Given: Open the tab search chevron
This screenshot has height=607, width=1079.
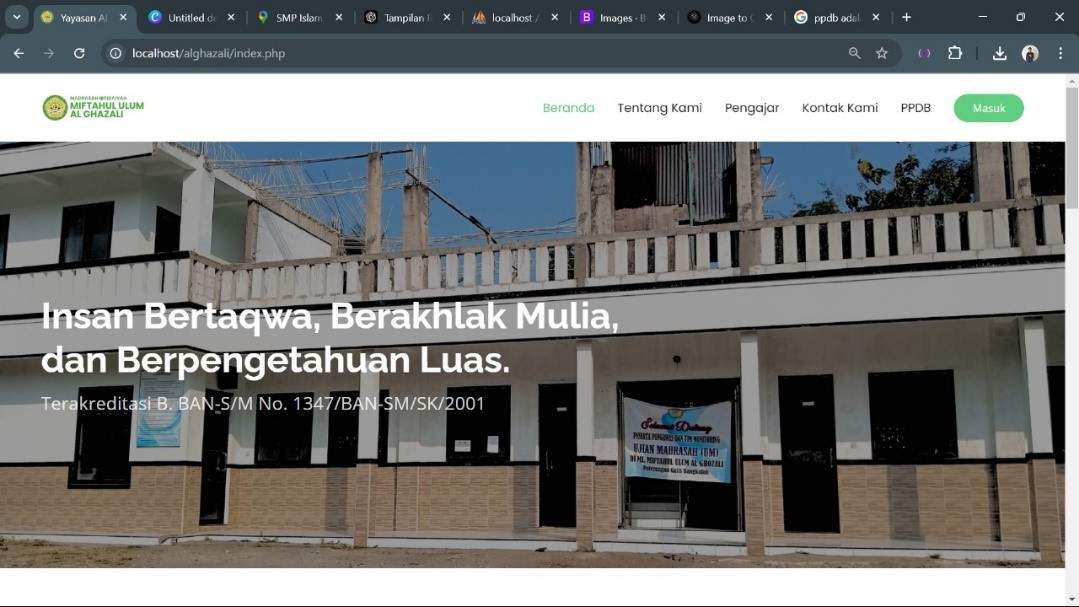Looking at the screenshot, I should 15,16.
